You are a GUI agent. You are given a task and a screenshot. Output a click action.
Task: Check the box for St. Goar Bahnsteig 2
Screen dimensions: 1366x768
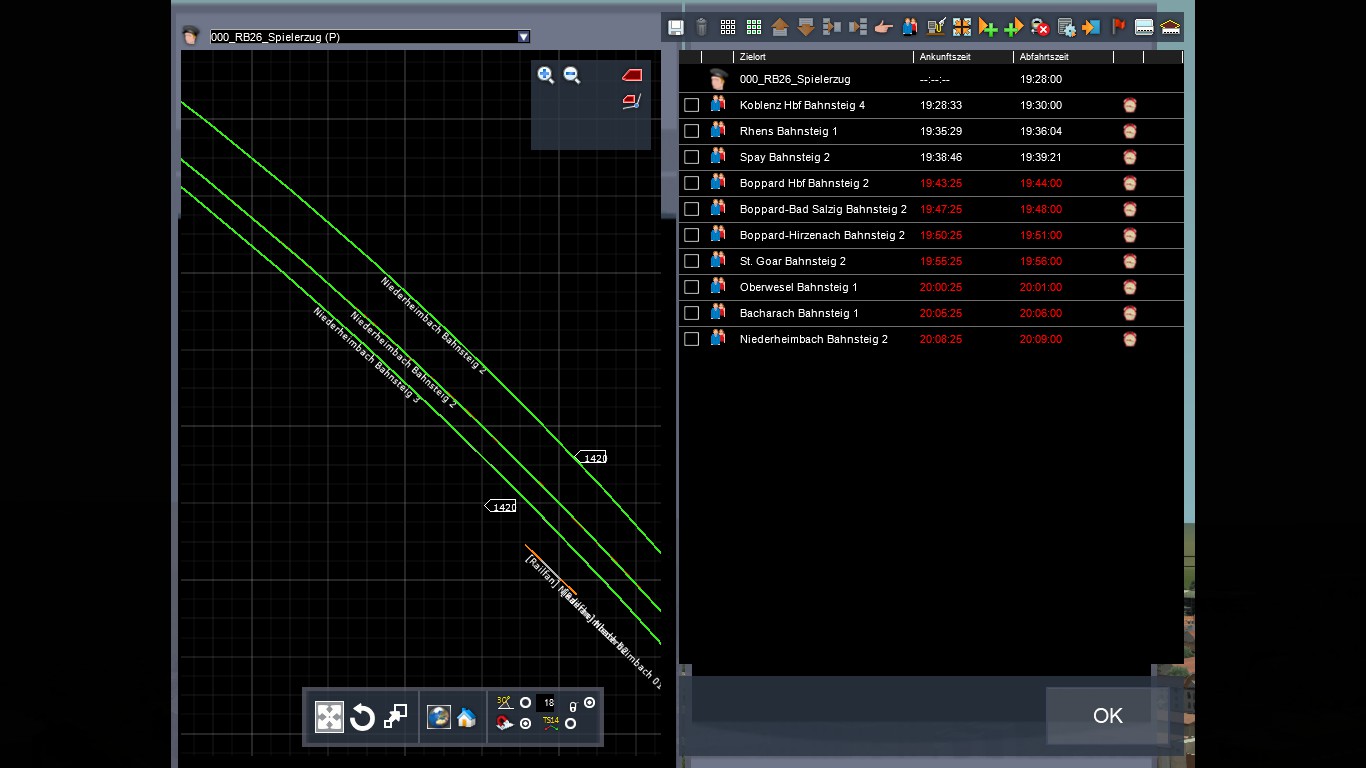691,261
